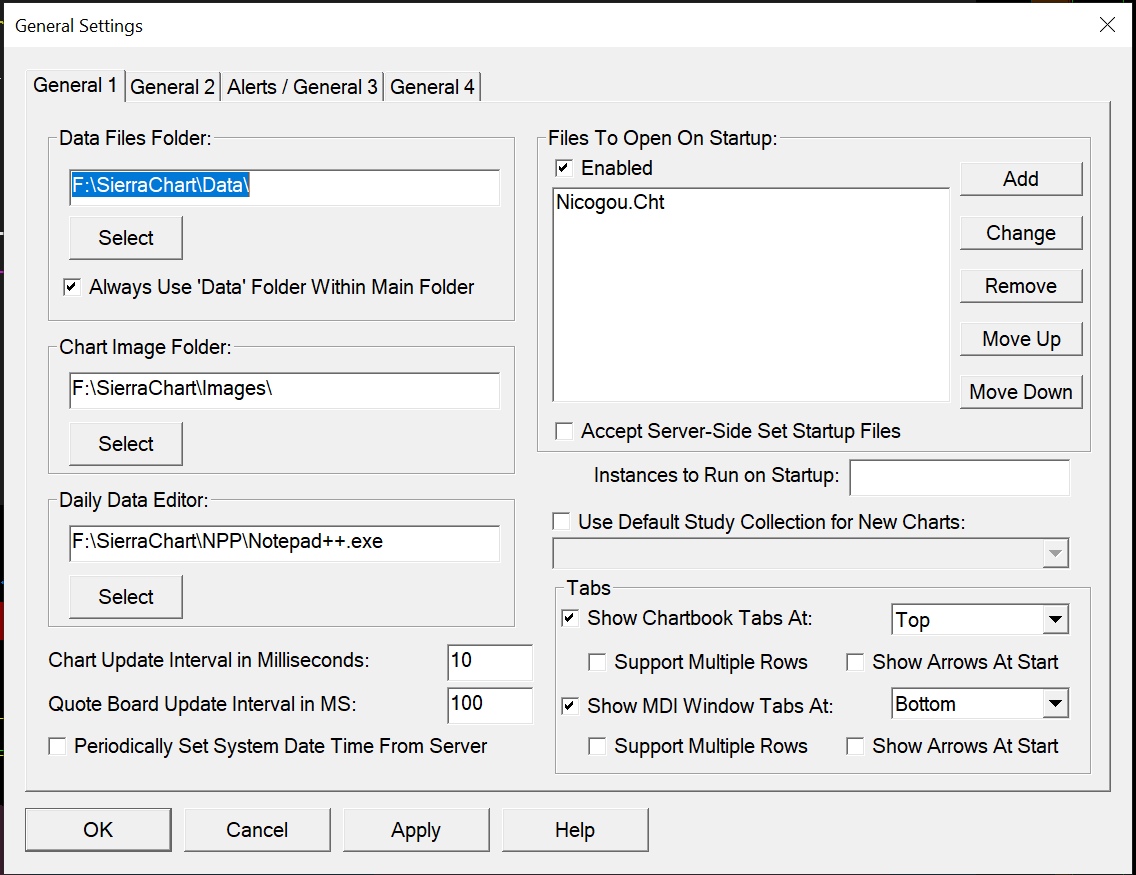Screen dimensions: 1136x875
Task: Open the default study collection dropdown
Action: 1055,553
